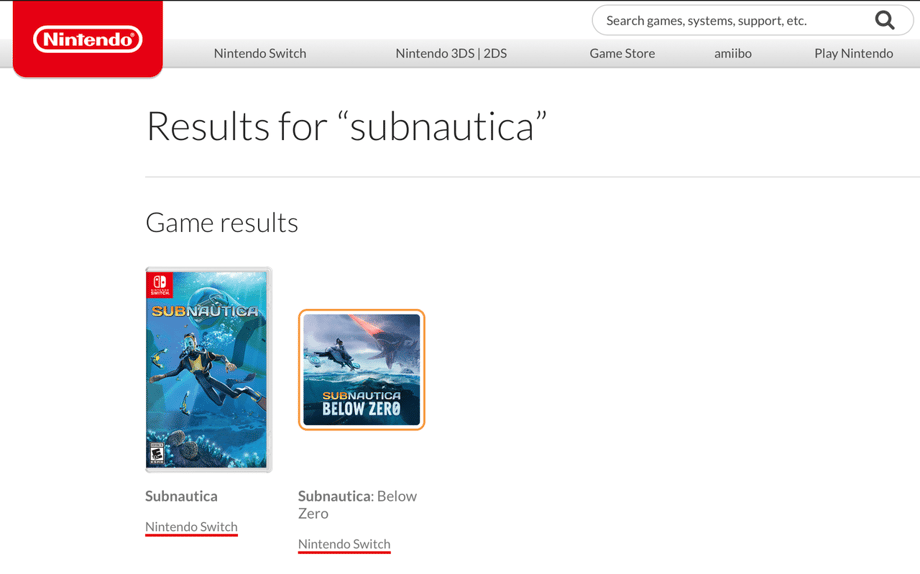Click the Switch logo badge on Subnautica cover

160,285
